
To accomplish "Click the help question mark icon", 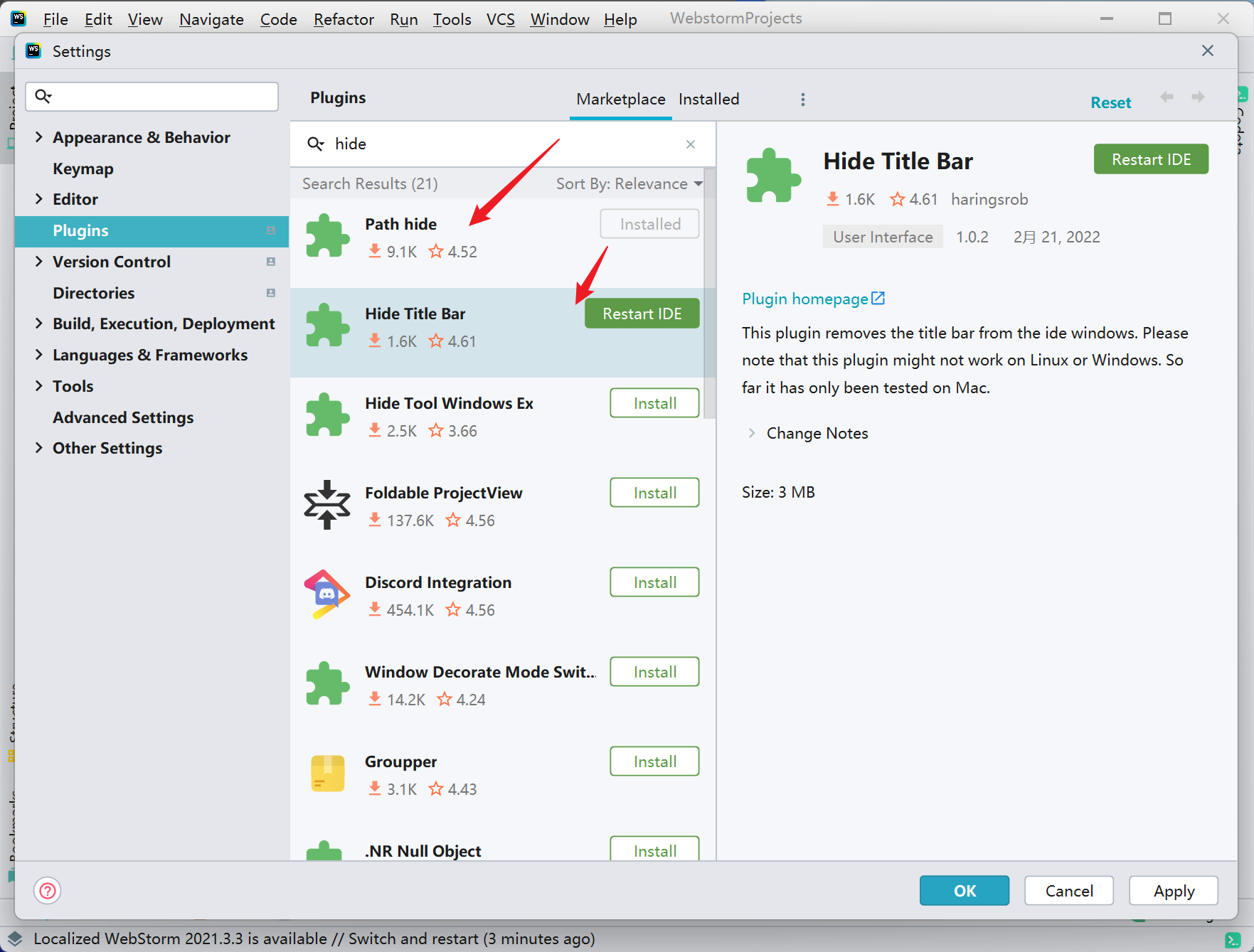I will [48, 890].
